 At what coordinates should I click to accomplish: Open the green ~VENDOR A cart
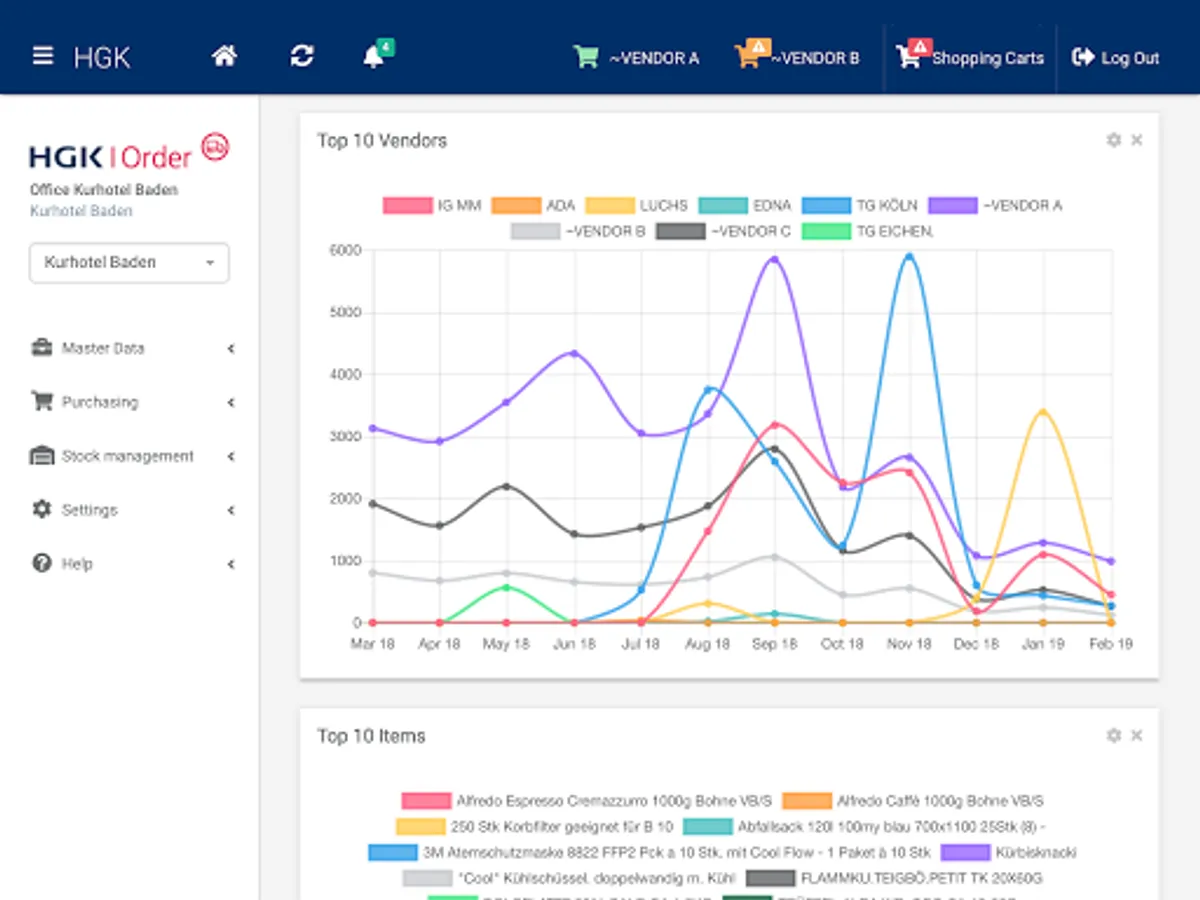point(636,58)
